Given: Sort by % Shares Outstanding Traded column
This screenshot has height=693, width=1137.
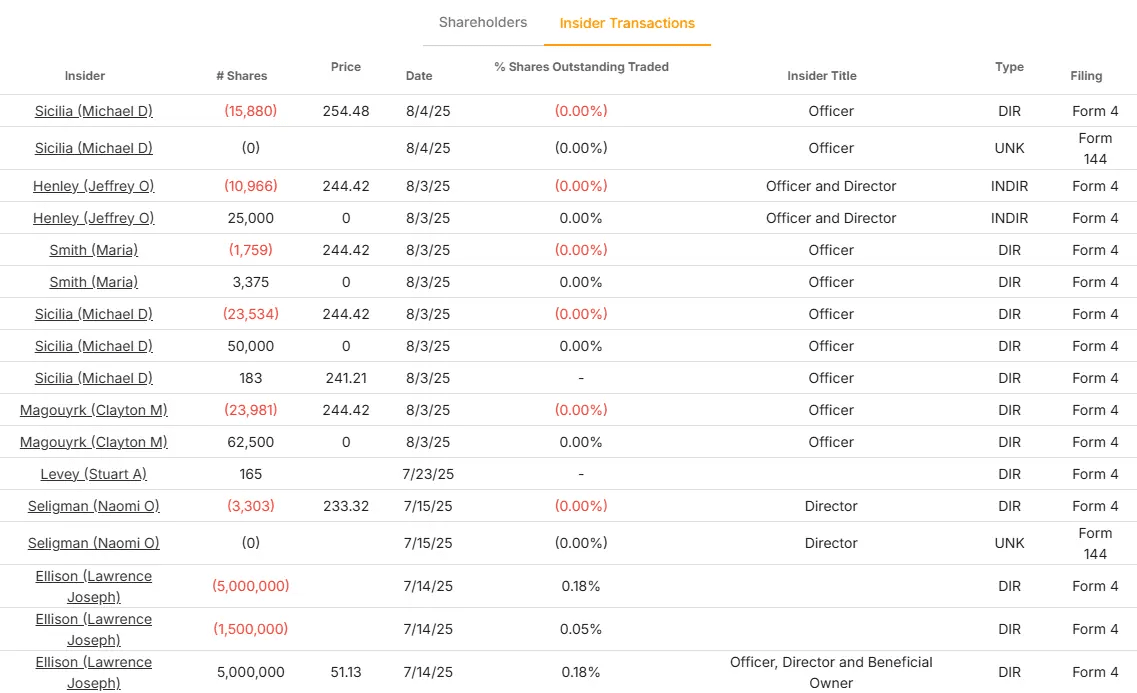Looking at the screenshot, I should (x=581, y=66).
